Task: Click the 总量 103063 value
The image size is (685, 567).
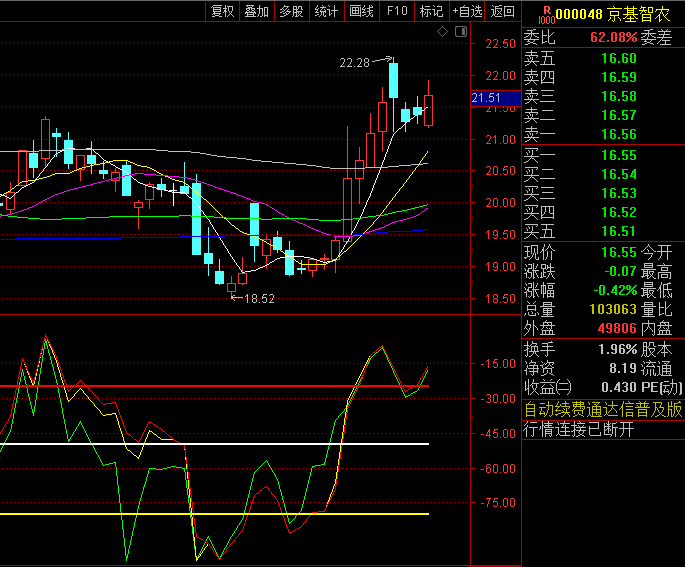Action: [613, 309]
